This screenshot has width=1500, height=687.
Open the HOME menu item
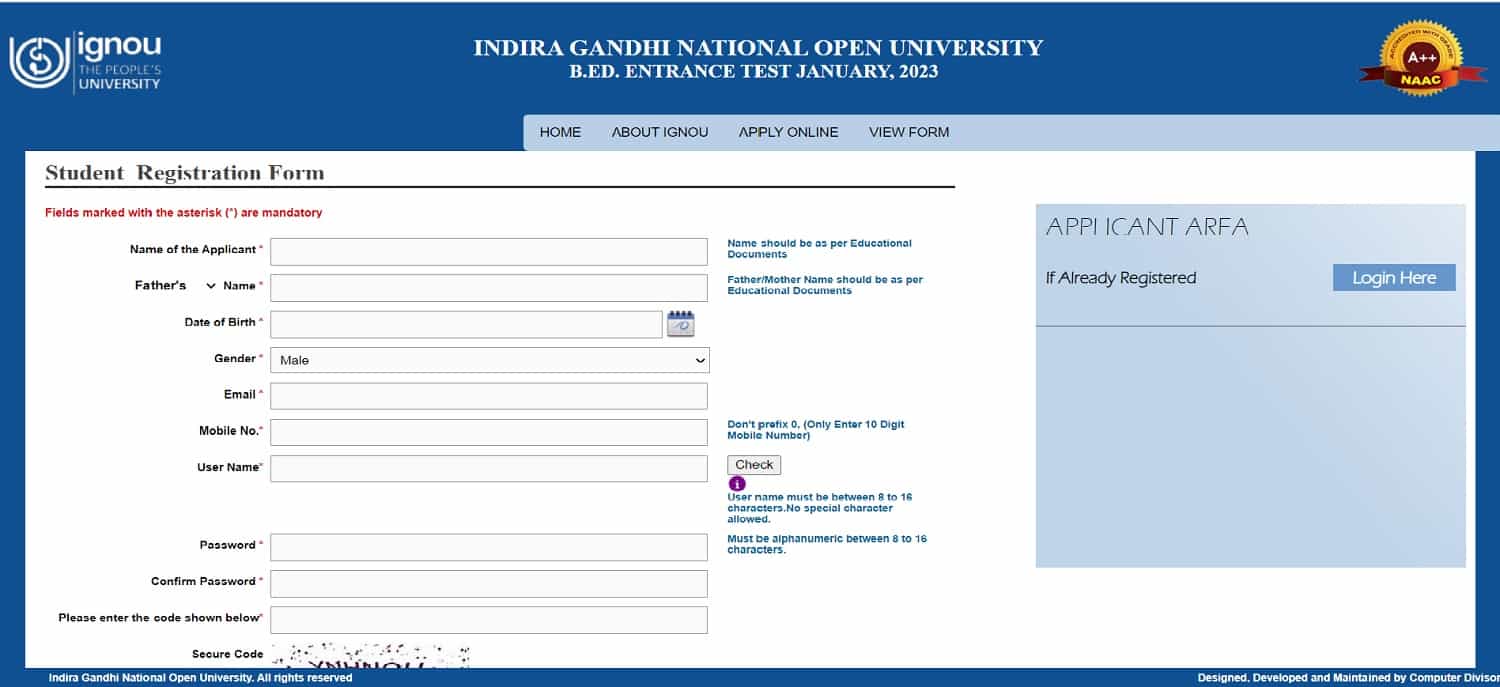[560, 131]
